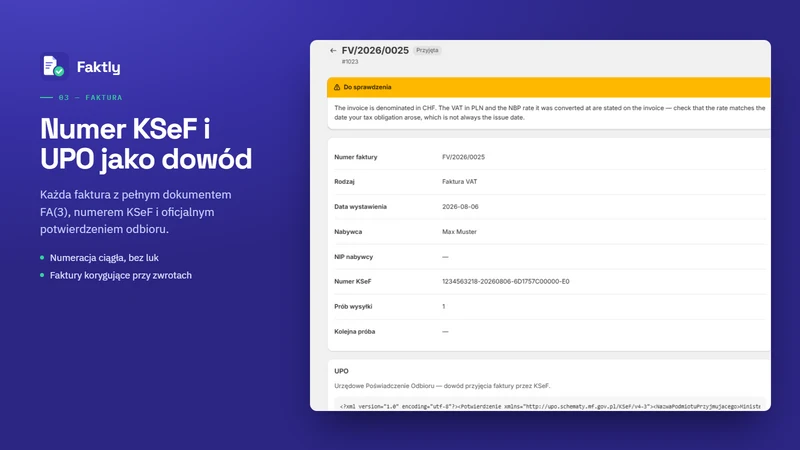Click the Do sprawdzenia banner title
The image size is (800, 450).
coord(367,87)
